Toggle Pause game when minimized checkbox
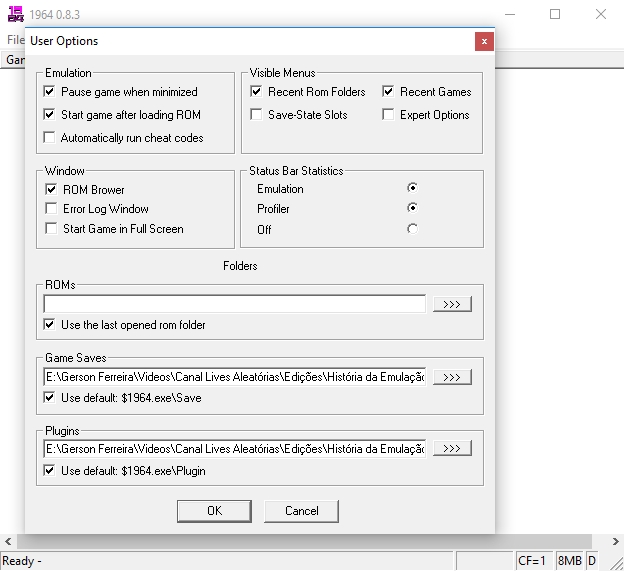The width and height of the screenshot is (624, 571). point(49,92)
